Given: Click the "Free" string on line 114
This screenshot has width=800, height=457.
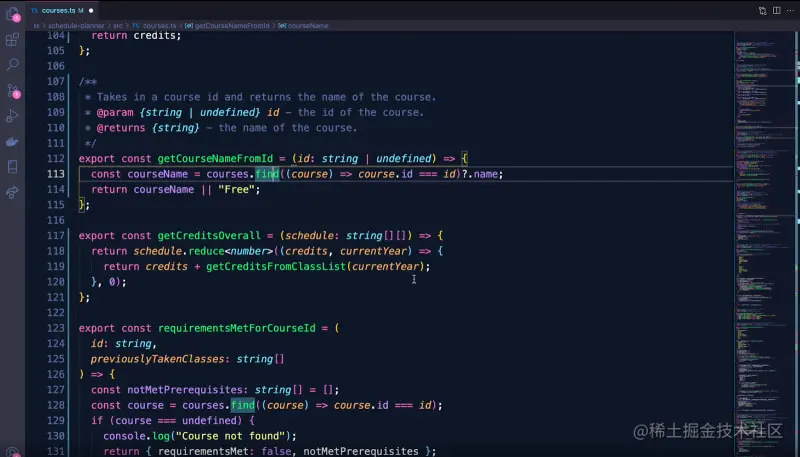Looking at the screenshot, I should 236,190.
